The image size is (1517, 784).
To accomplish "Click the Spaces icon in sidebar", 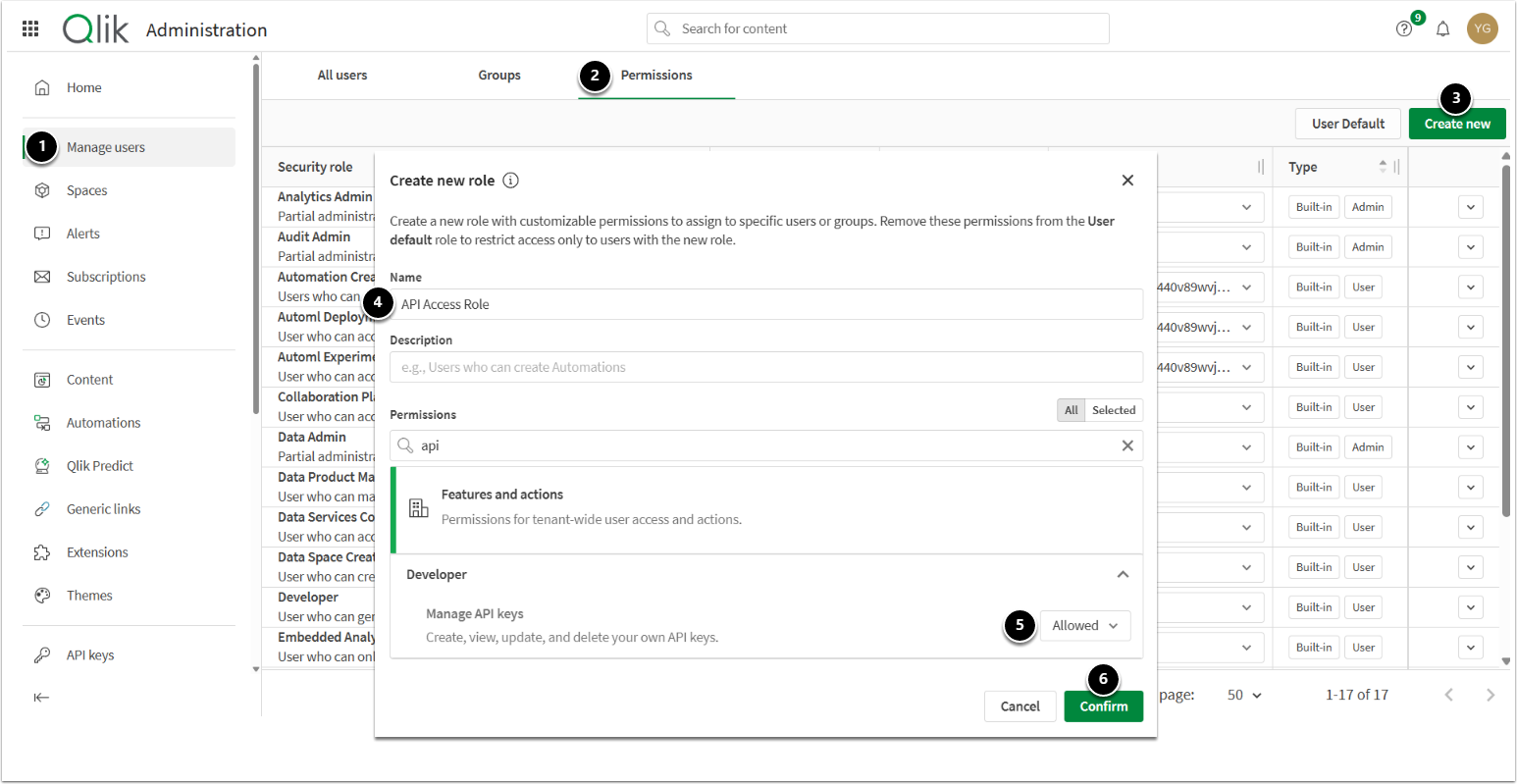I will click(42, 190).
